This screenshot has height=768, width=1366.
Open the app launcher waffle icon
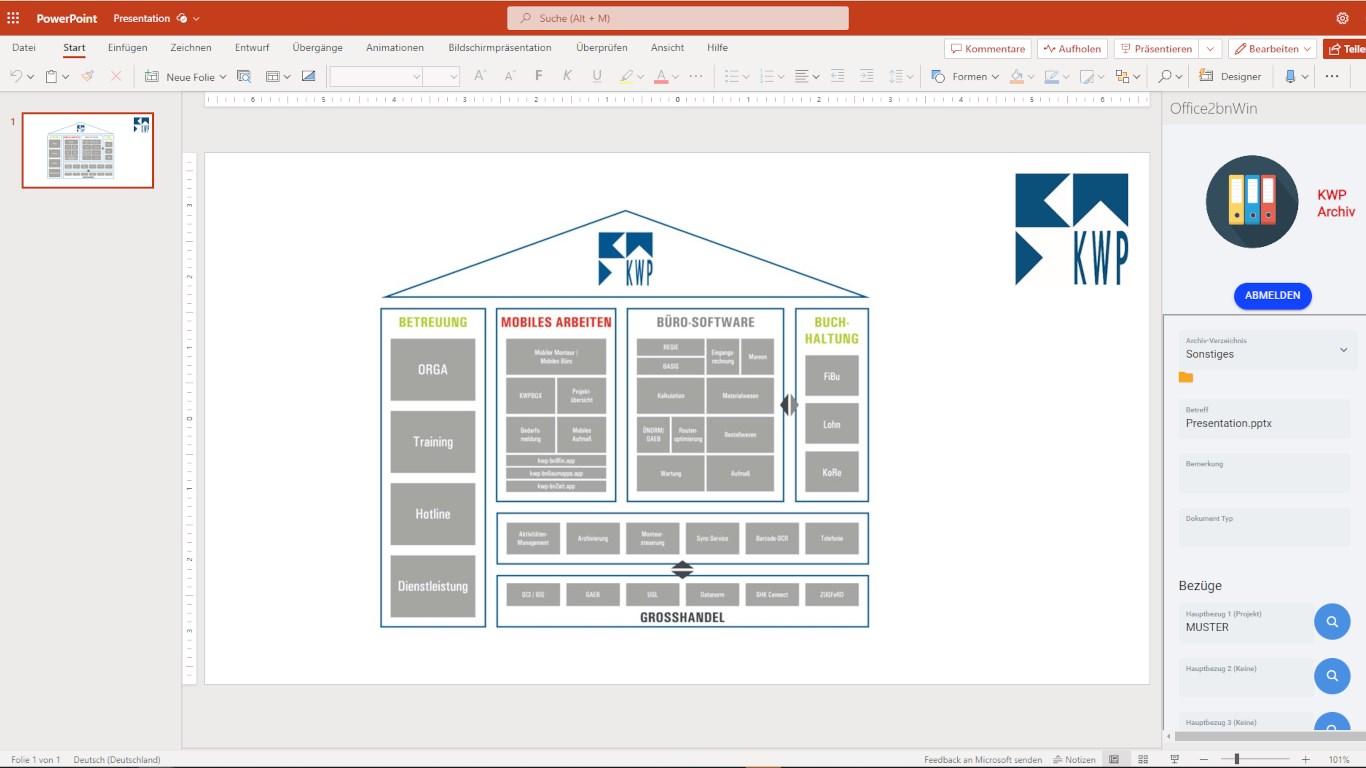coord(13,18)
